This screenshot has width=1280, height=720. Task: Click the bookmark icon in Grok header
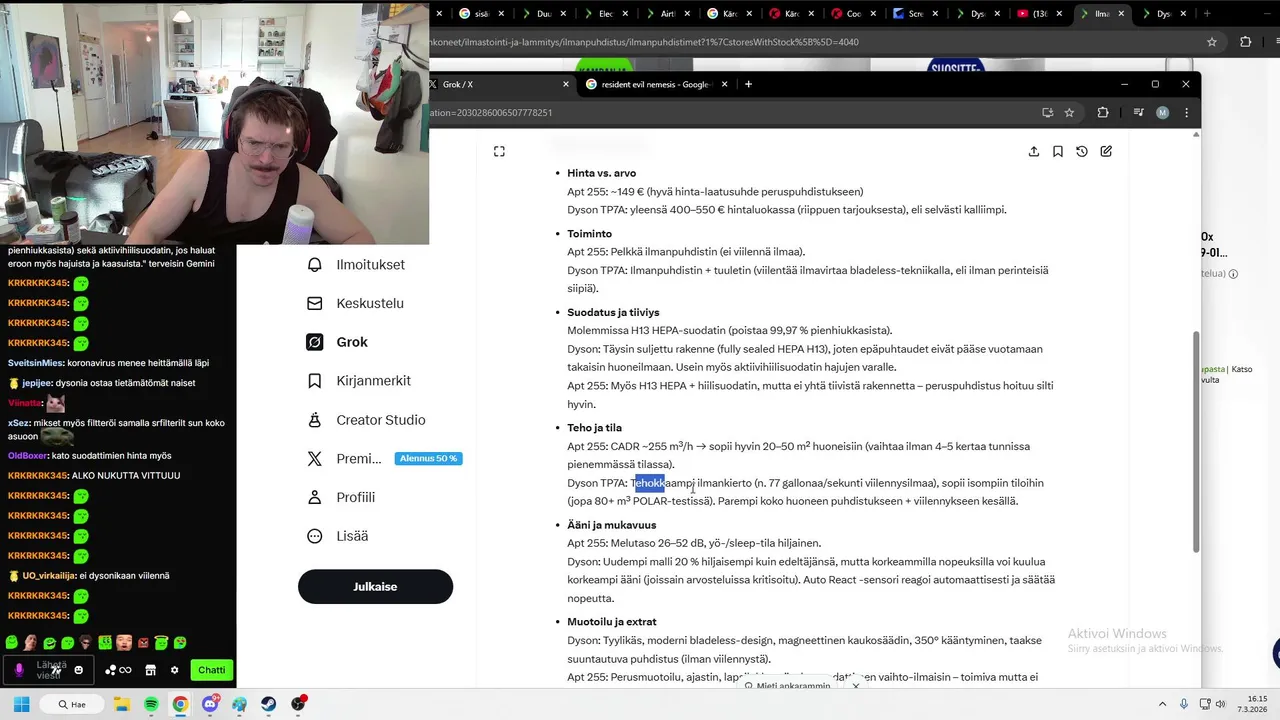tap(1057, 151)
